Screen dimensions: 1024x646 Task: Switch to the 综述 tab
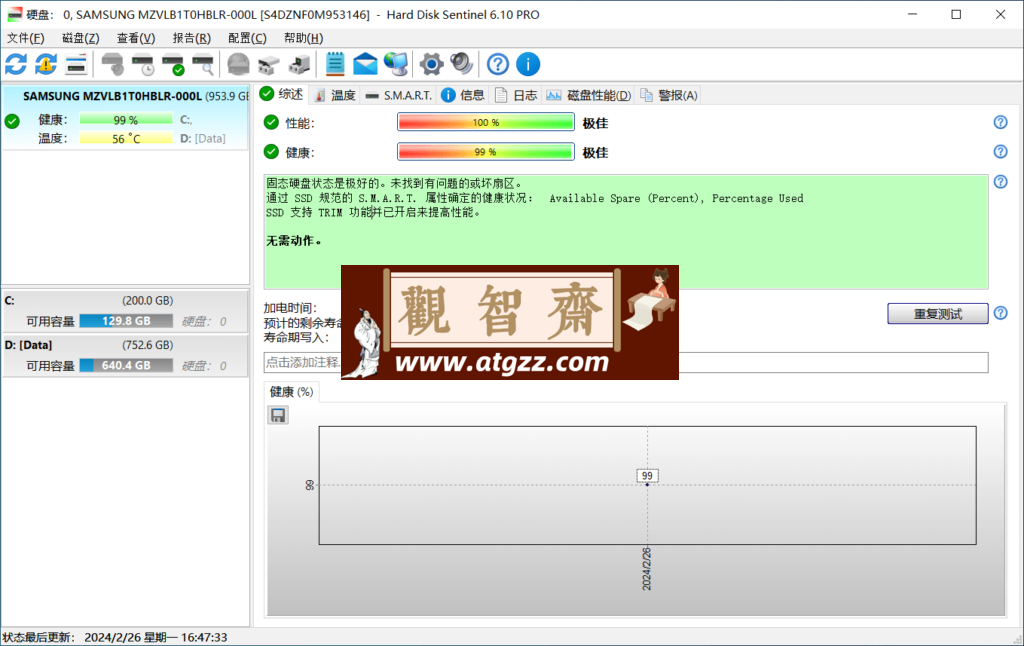[282, 94]
